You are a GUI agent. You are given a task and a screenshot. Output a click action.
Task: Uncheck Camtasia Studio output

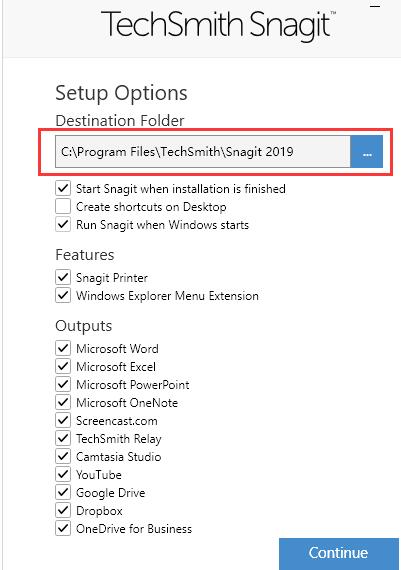(63, 456)
